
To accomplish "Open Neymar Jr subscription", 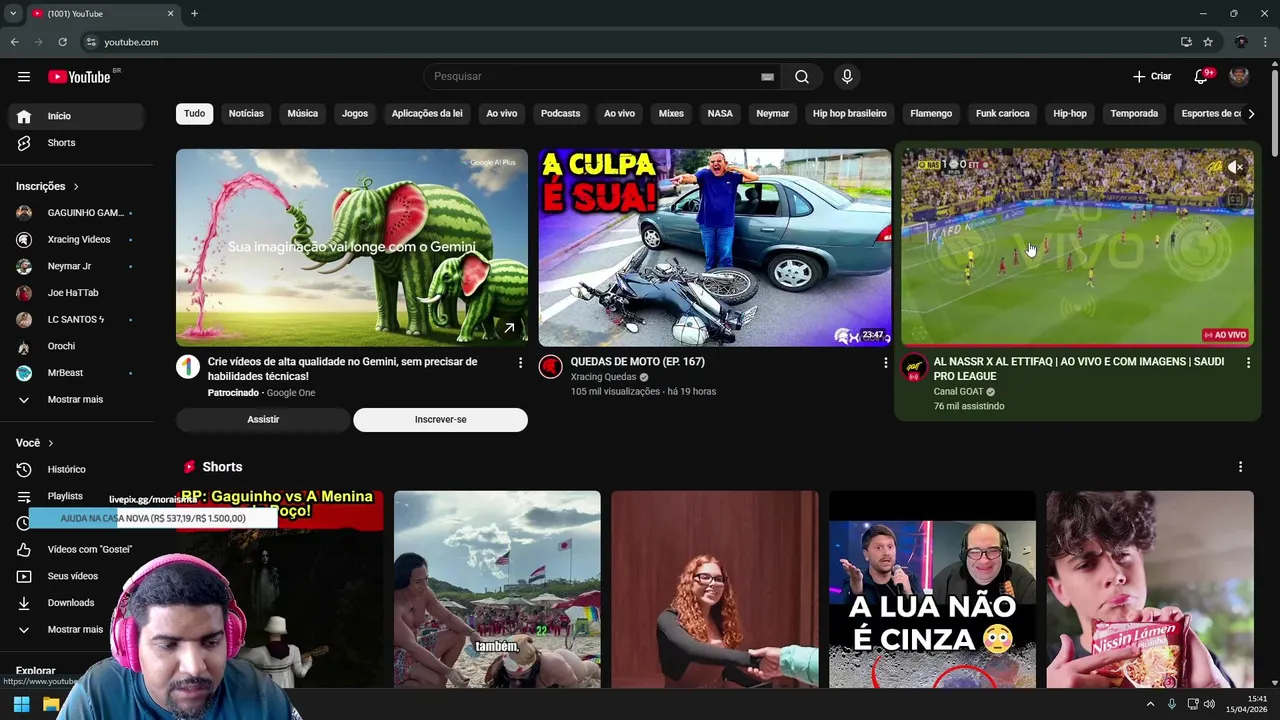I will click(76, 266).
